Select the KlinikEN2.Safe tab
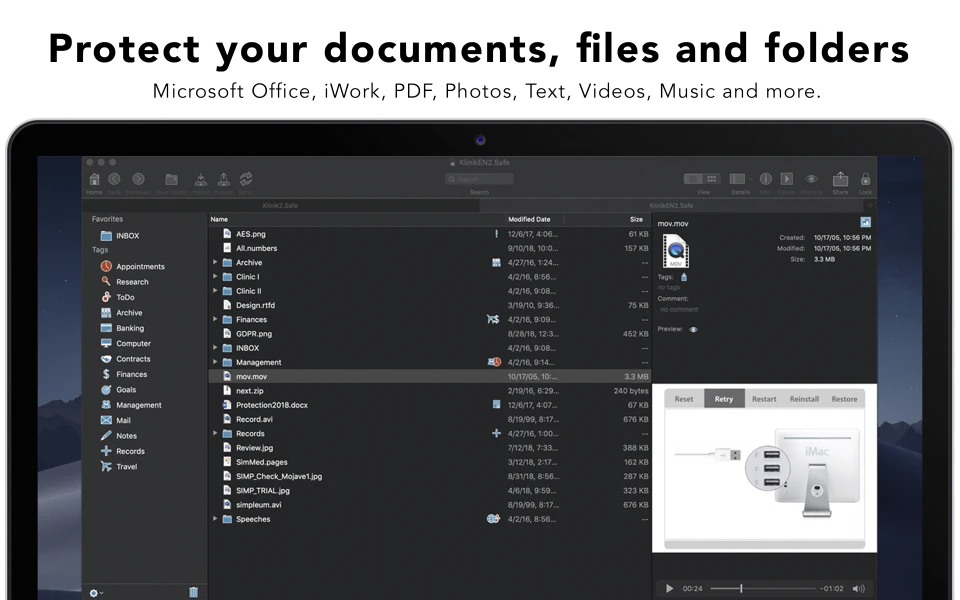960x600 pixels. [671, 205]
